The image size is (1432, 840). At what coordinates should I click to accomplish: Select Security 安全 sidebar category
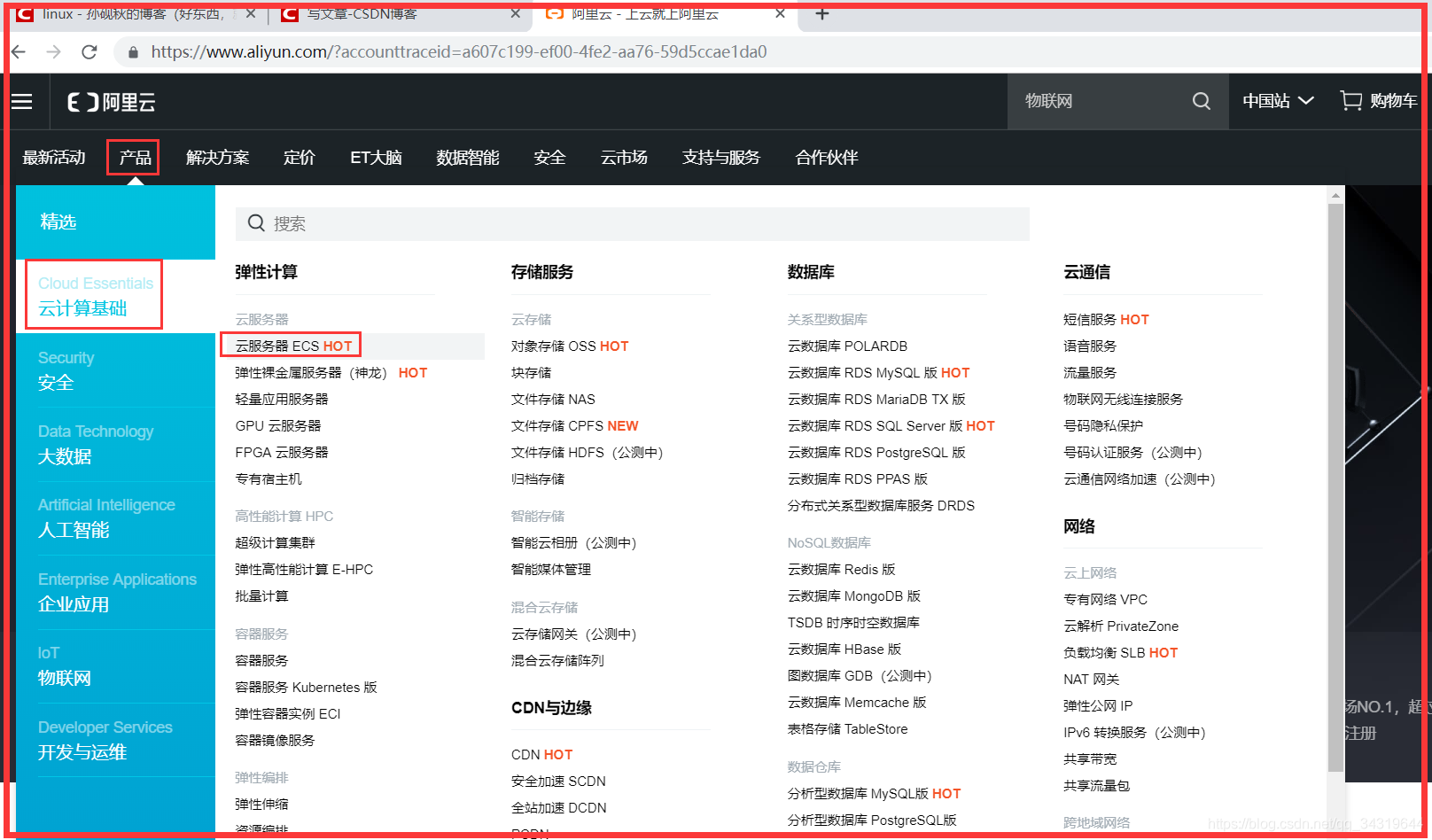(x=115, y=370)
